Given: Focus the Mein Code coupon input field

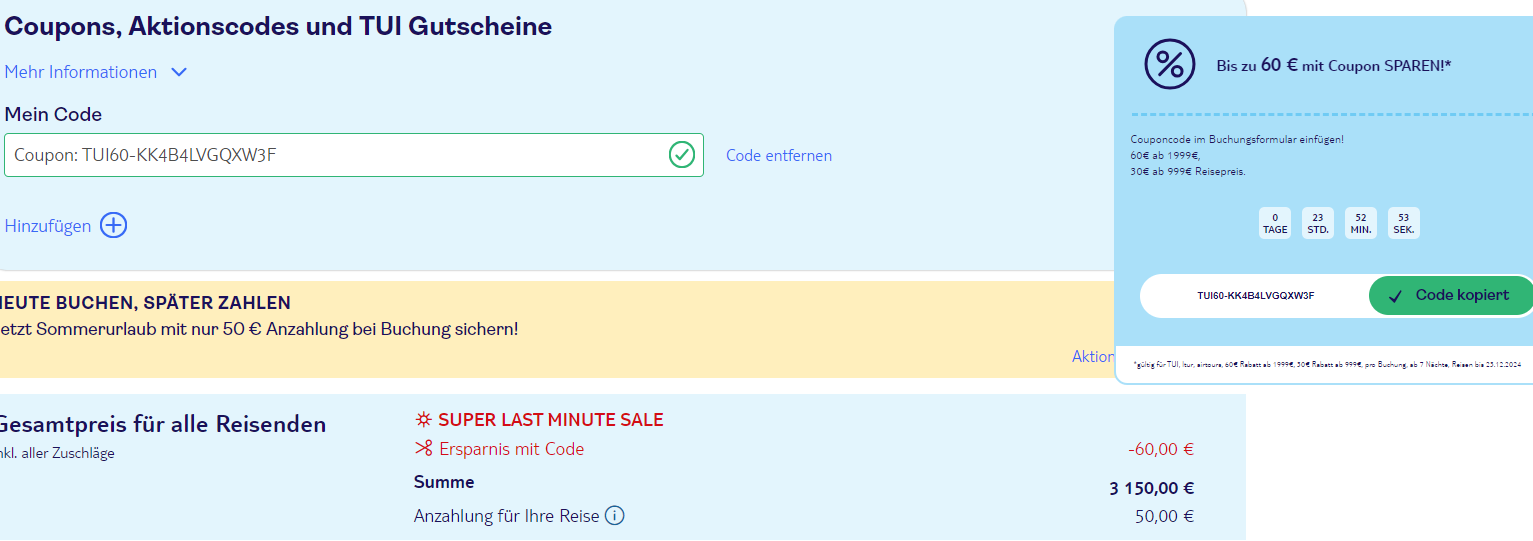Looking at the screenshot, I should point(354,155).
